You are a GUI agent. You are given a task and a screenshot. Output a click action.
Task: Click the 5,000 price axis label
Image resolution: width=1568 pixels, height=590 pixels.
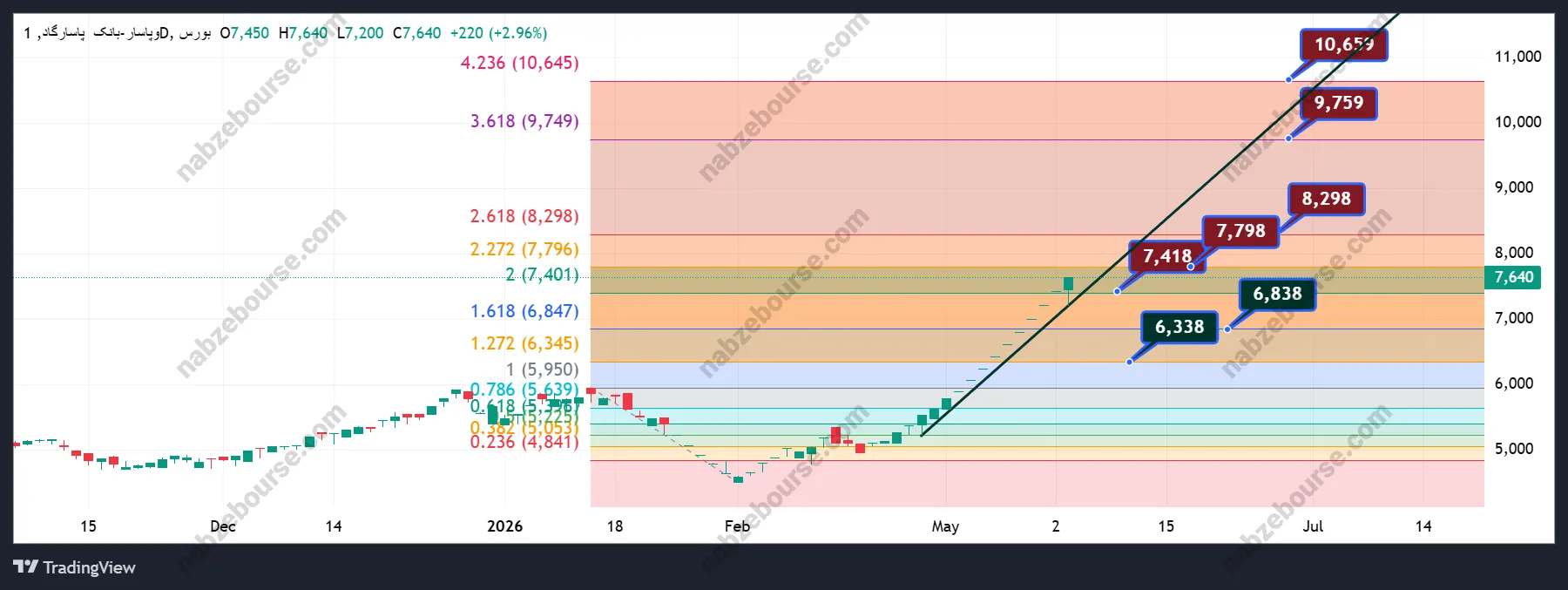click(1514, 449)
